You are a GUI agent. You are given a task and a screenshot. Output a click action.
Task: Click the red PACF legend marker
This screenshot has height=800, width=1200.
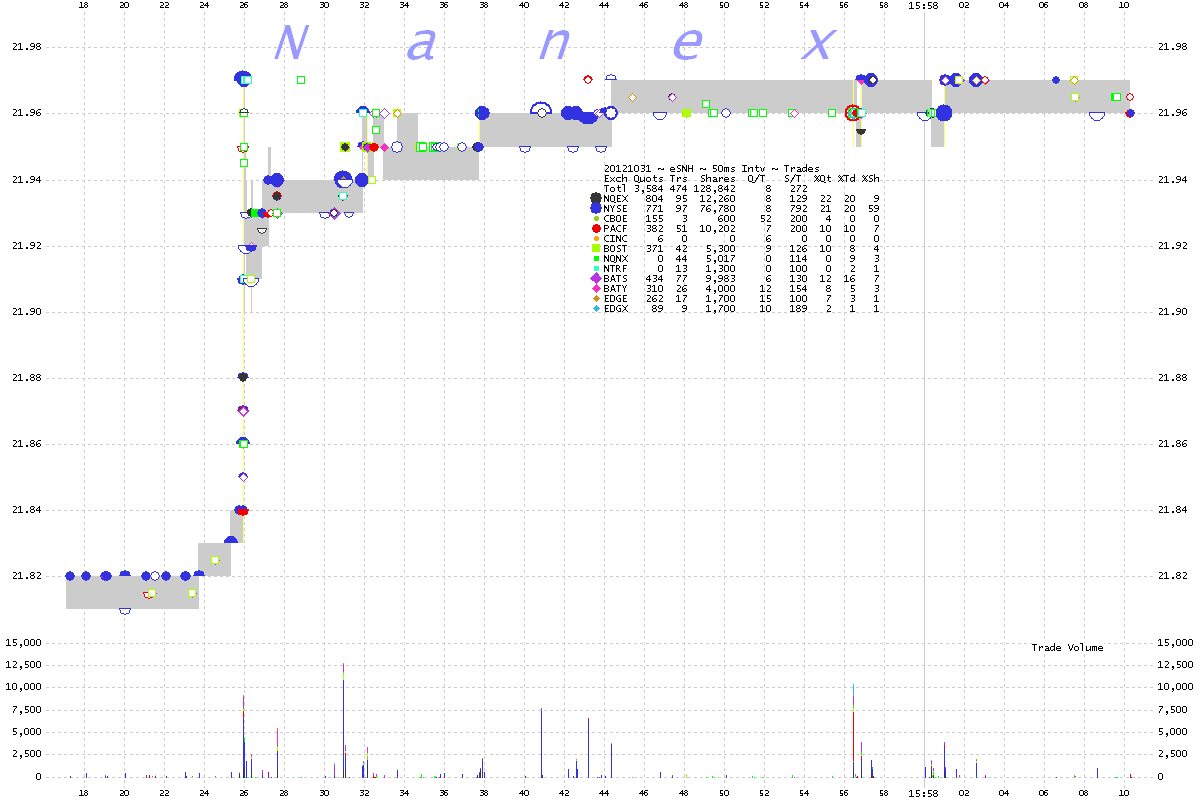(596, 228)
